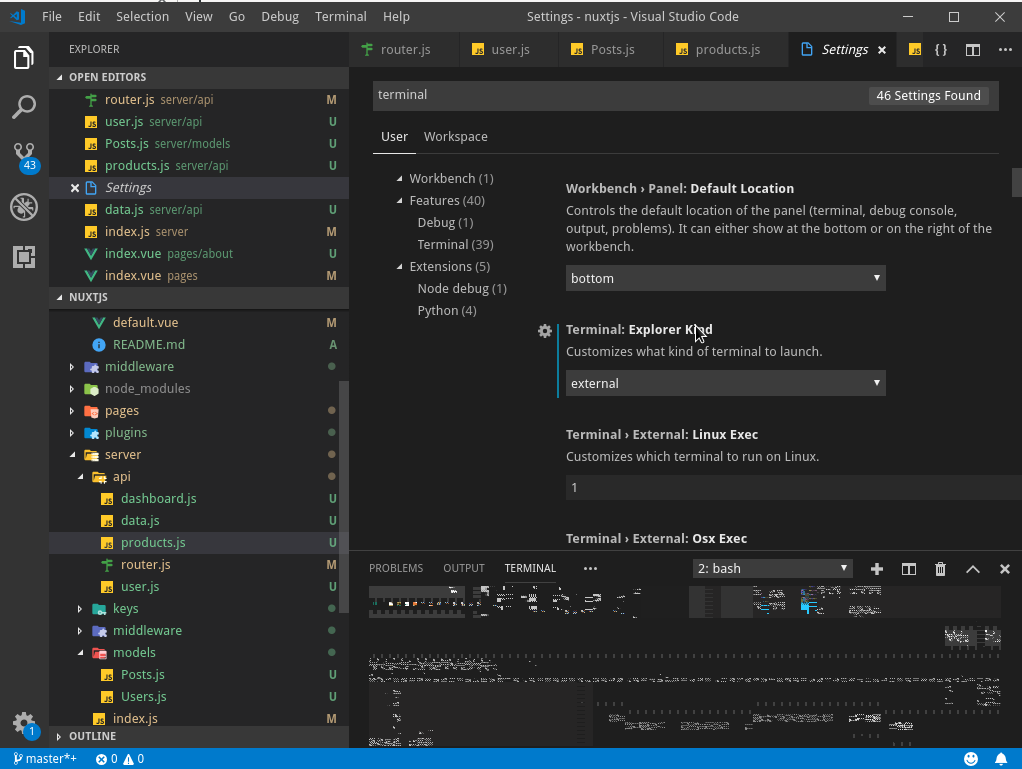Open the File menu
This screenshot has width=1022, height=769.
click(x=51, y=17)
